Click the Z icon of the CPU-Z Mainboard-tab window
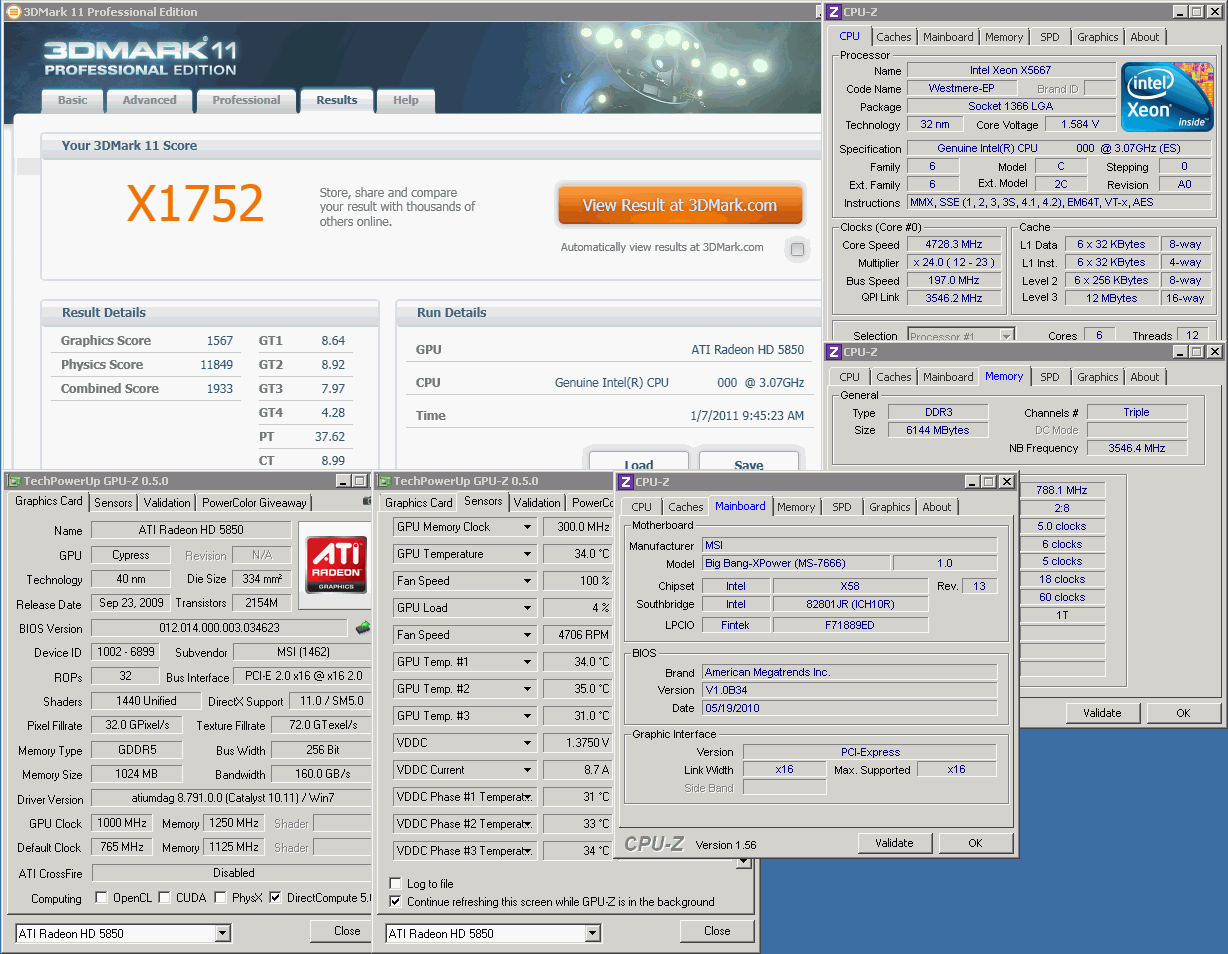Screen dimensions: 1228x954 626,482
